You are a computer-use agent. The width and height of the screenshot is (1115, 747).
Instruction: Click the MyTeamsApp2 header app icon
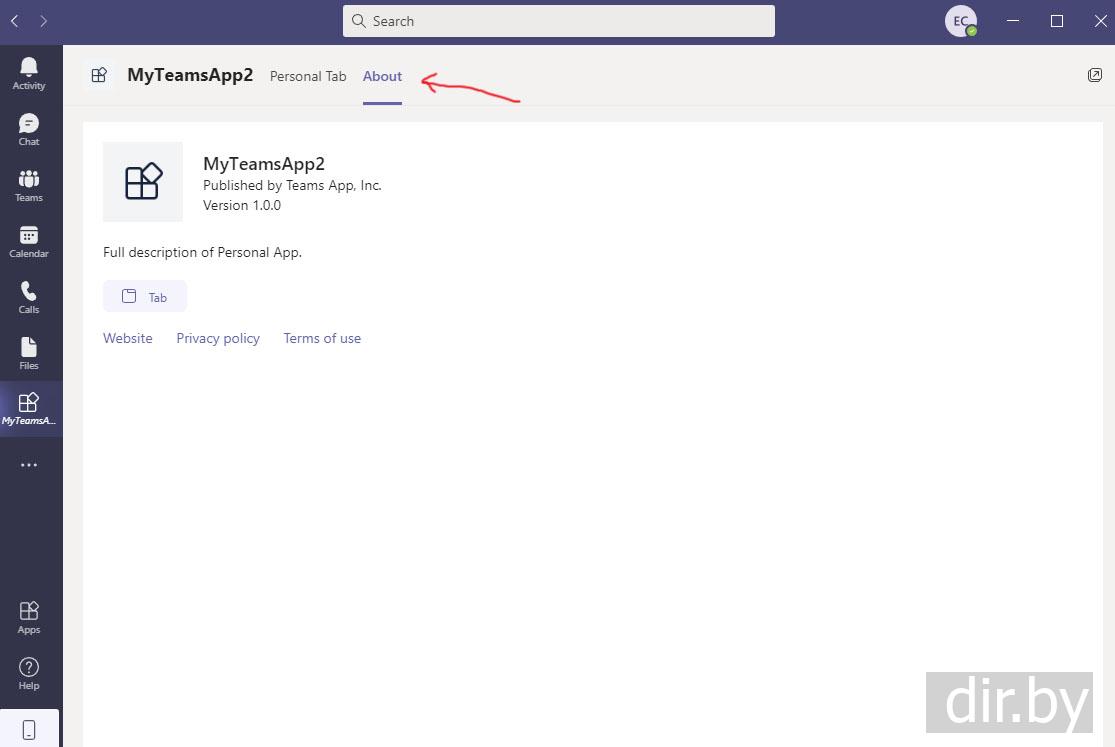99,75
